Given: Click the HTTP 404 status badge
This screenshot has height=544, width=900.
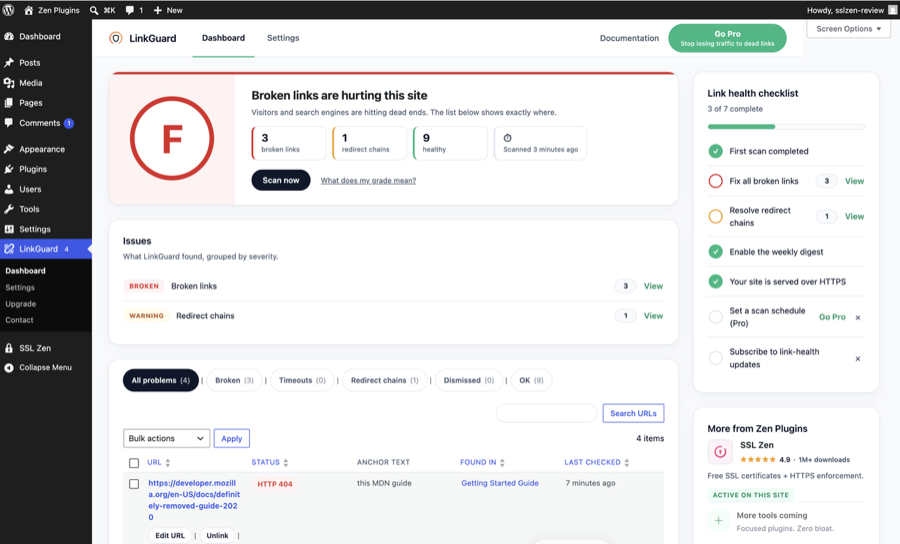Looking at the screenshot, I should [x=275, y=484].
